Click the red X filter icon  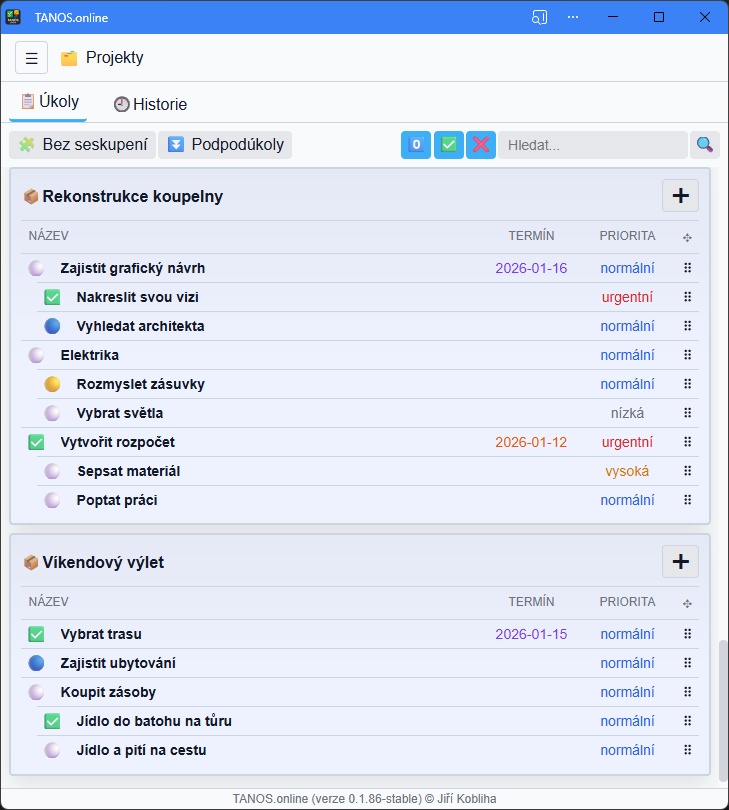(x=481, y=145)
